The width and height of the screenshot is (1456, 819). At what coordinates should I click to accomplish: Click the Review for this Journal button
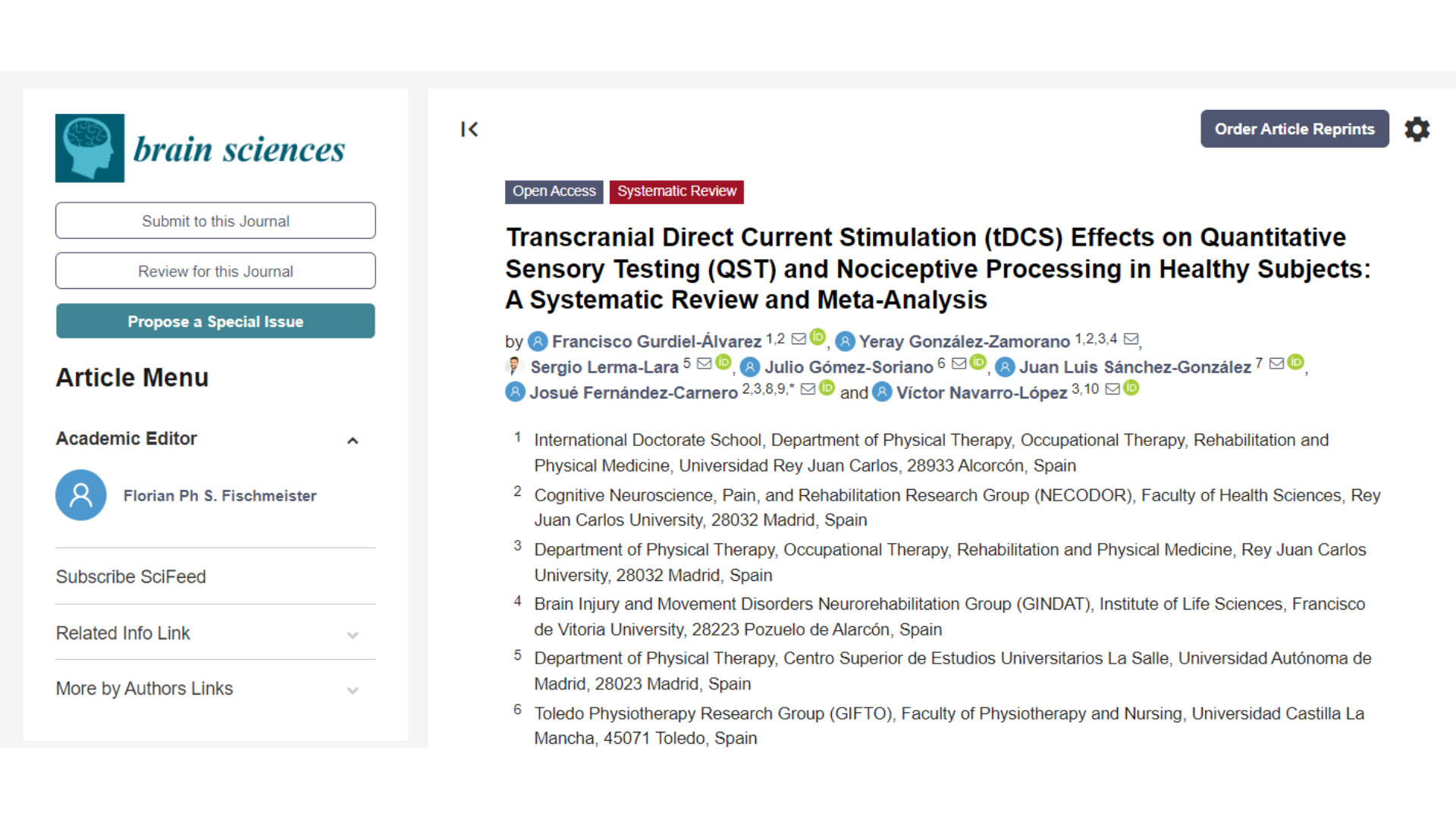pos(215,271)
